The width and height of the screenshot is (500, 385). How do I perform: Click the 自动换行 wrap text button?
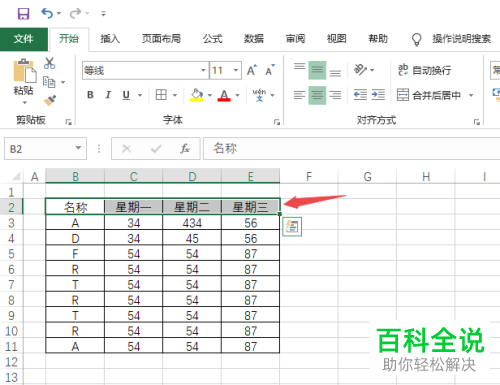click(x=425, y=70)
